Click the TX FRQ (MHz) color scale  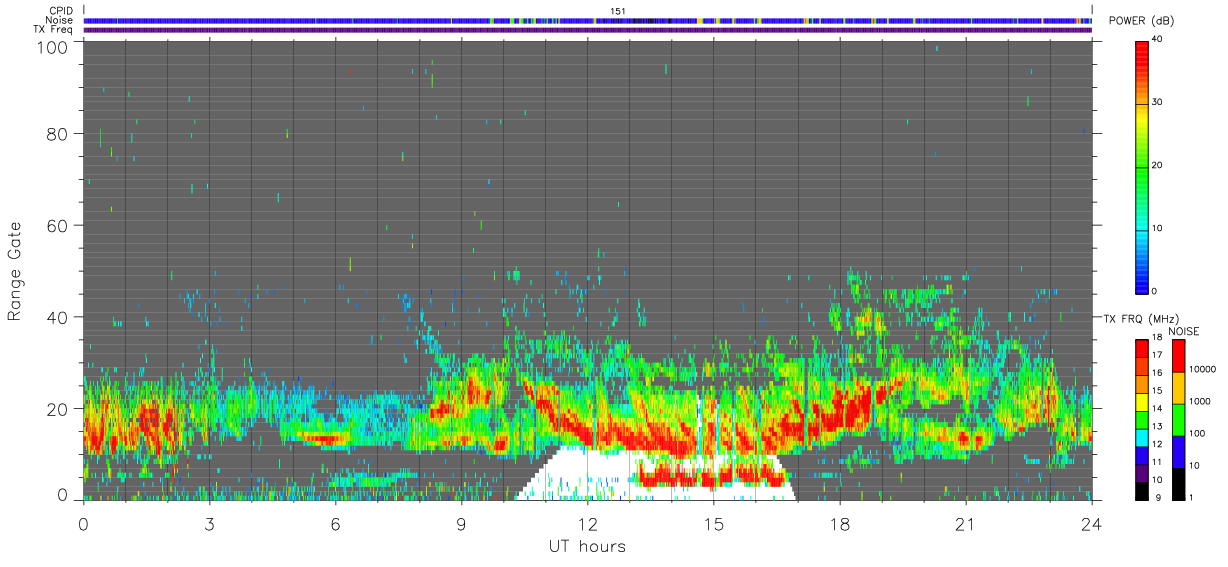pos(1141,419)
